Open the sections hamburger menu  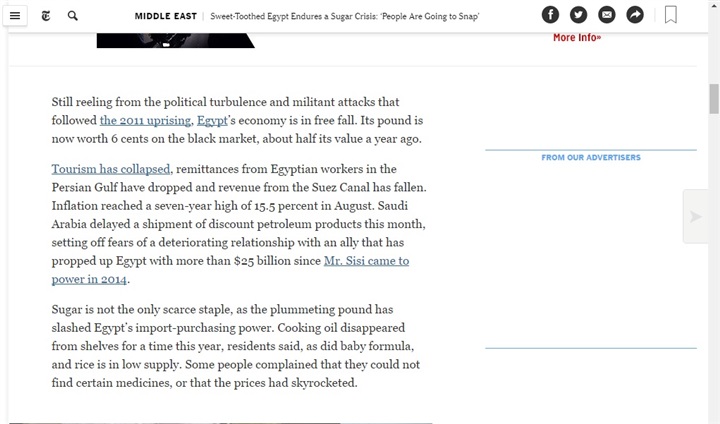pyautogui.click(x=15, y=16)
